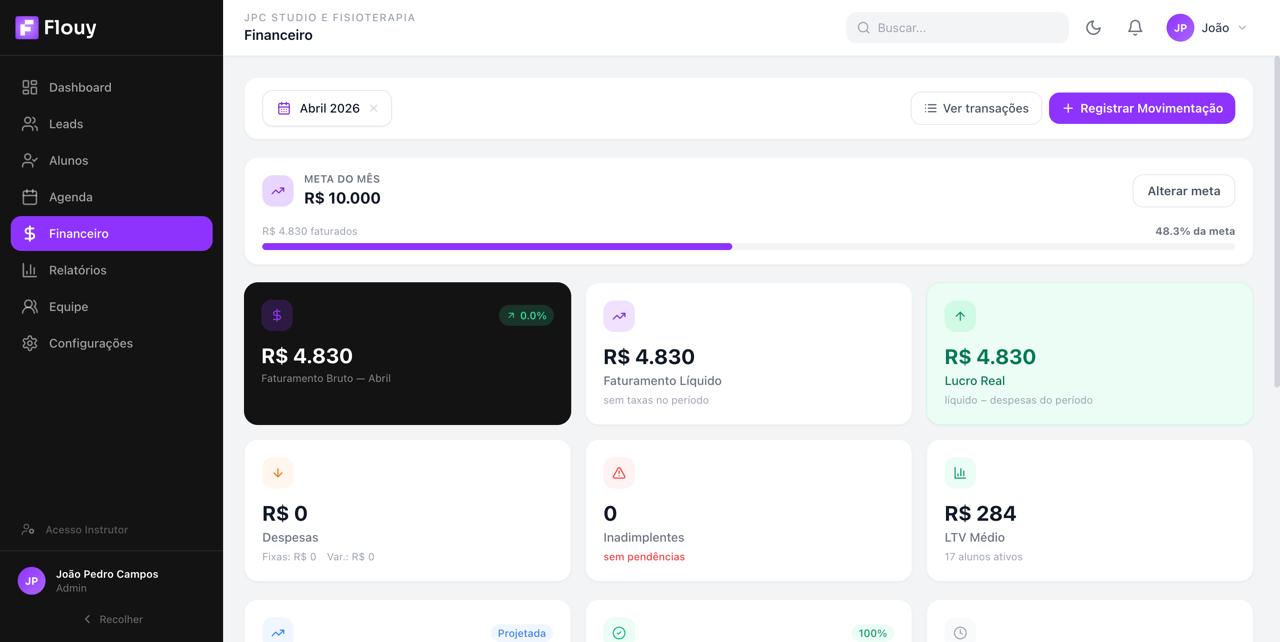Click the 'R$ 10.000' goal value
This screenshot has height=642, width=1280.
[342, 198]
